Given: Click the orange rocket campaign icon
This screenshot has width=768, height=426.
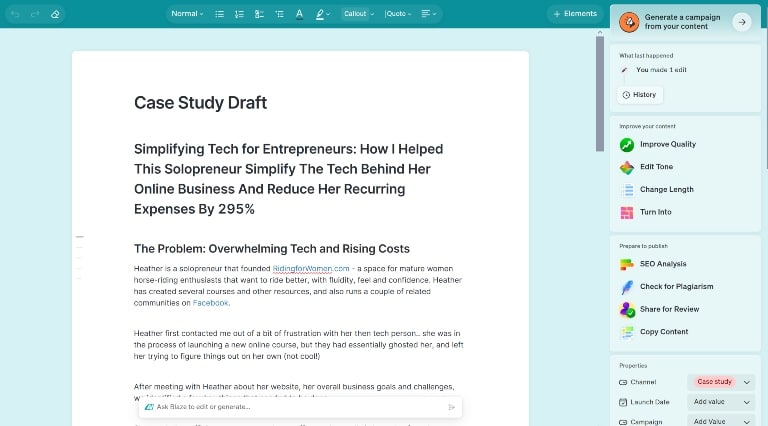Looking at the screenshot, I should 629,22.
